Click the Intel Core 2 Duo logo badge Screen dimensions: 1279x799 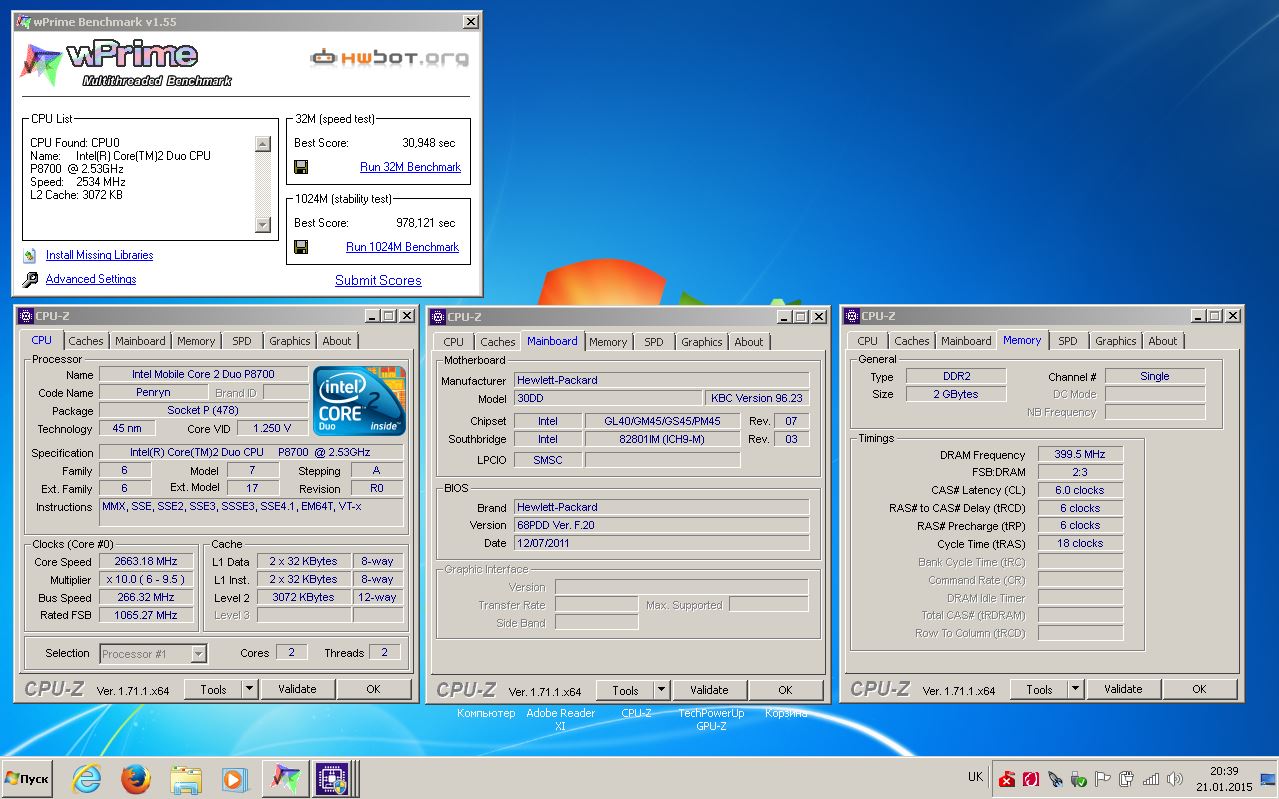point(360,401)
